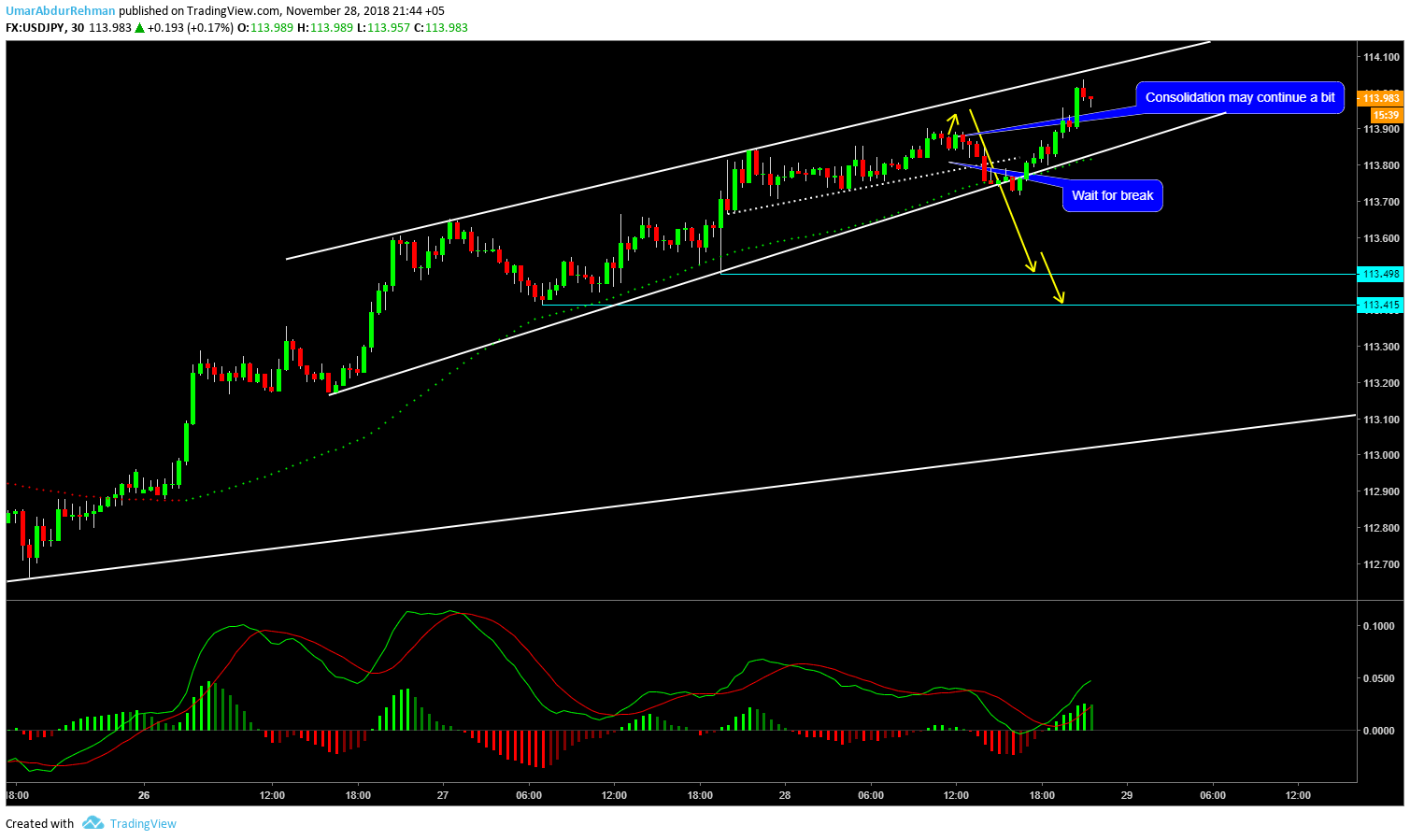Click the 113.200 price axis label
1410x840 pixels.
pyautogui.click(x=1381, y=382)
